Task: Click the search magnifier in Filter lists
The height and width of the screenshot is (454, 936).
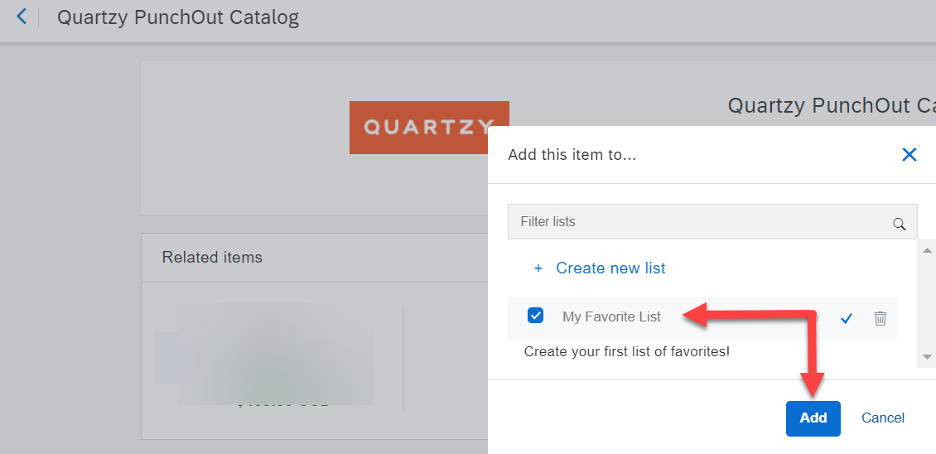Action: click(x=898, y=224)
